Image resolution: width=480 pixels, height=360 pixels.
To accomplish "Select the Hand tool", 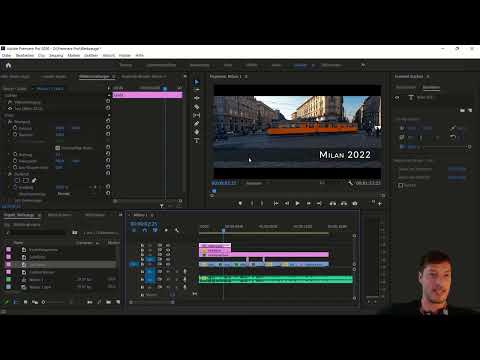I will (x=196, y=132).
